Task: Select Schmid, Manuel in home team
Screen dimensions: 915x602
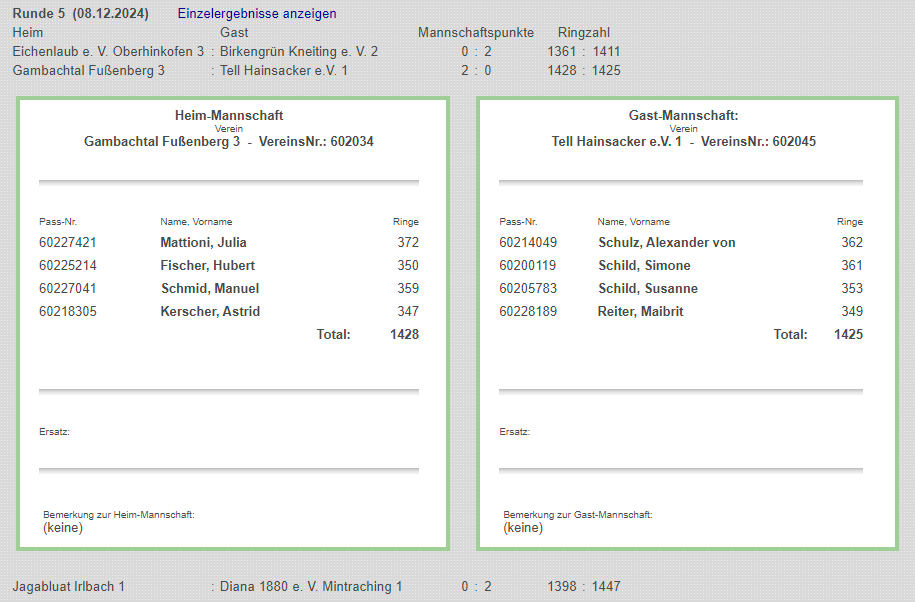Action: click(209, 288)
